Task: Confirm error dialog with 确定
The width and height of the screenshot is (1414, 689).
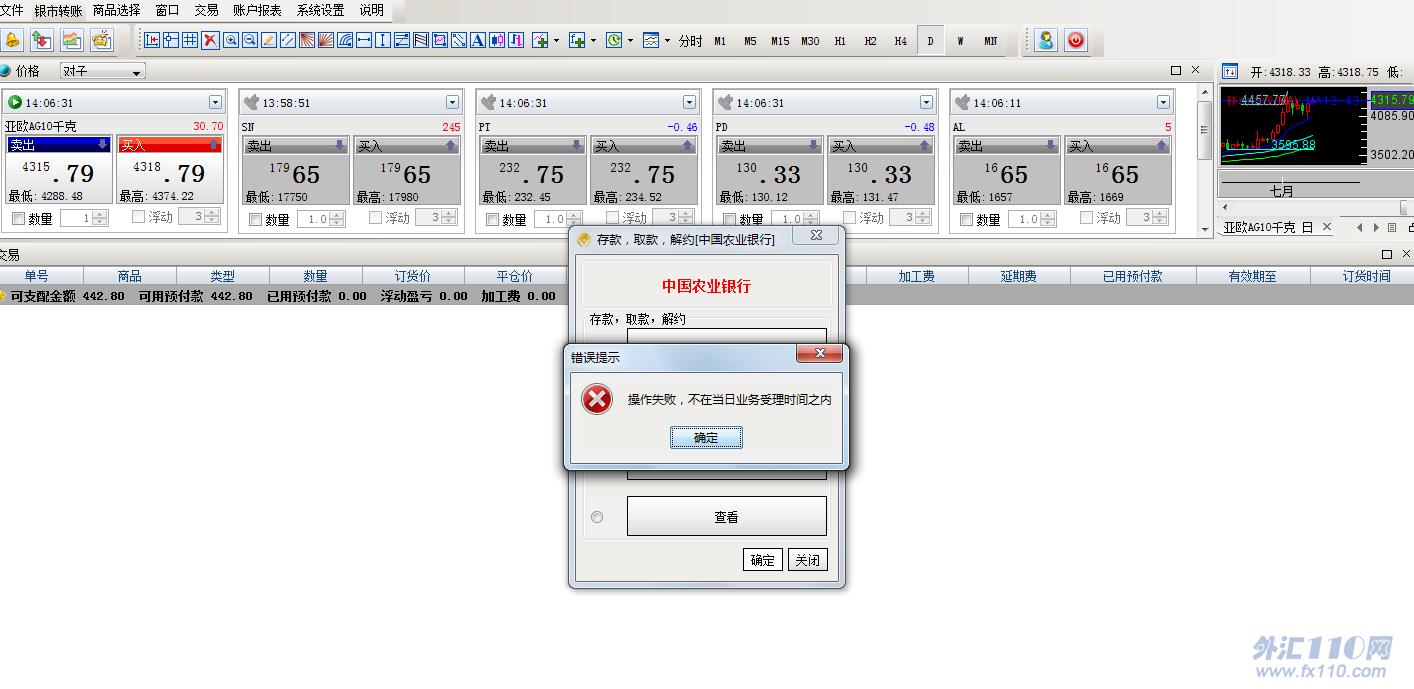Action: click(706, 437)
